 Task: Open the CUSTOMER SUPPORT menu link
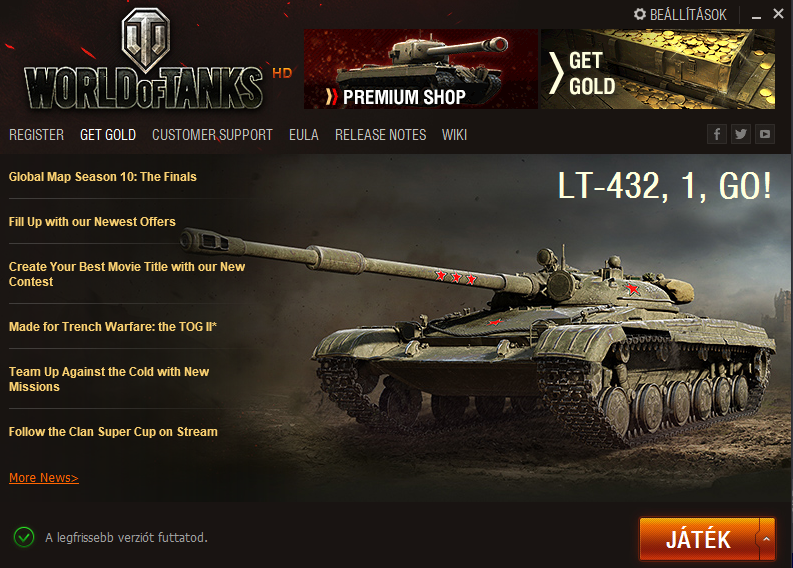[x=212, y=135]
